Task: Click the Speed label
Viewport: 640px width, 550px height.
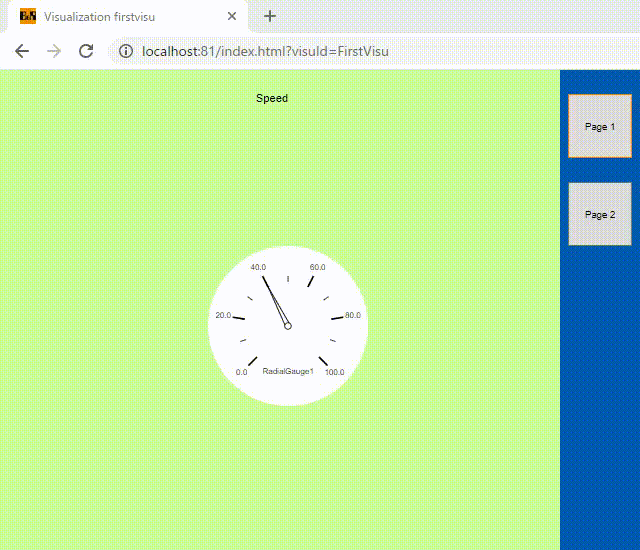Action: pyautogui.click(x=272, y=98)
